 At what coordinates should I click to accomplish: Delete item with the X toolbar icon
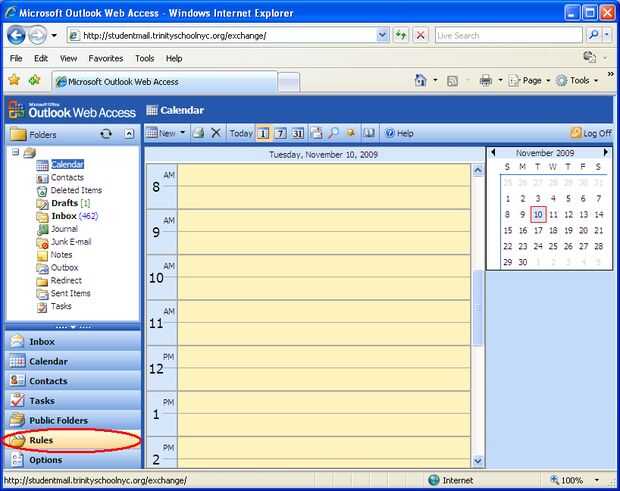click(x=215, y=133)
